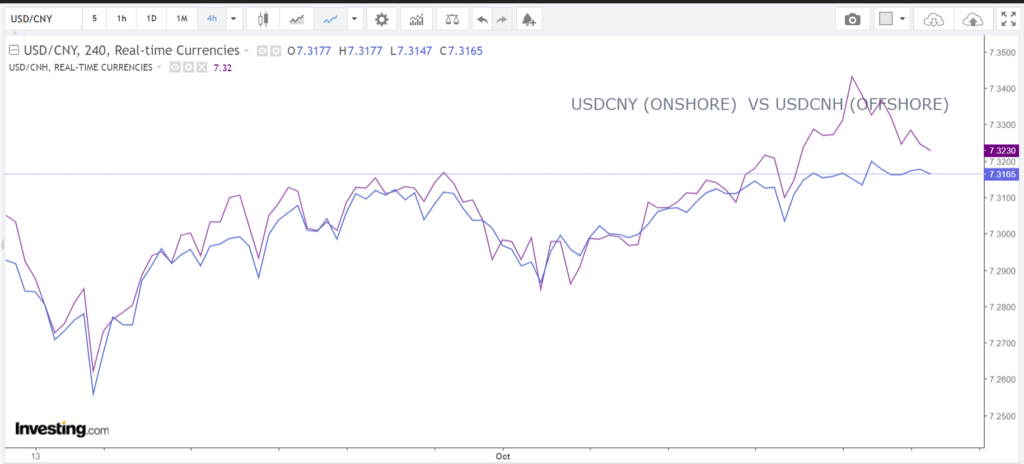This screenshot has height=464, width=1024.
Task: Select the 1D timeframe
Action: (151, 19)
